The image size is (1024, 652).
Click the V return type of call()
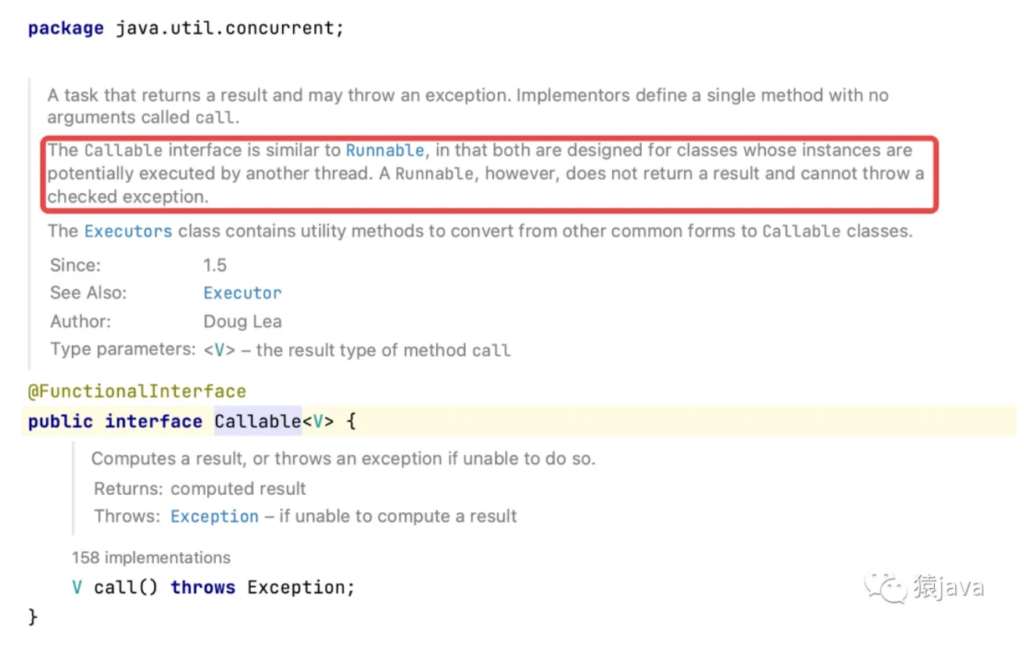pyautogui.click(x=77, y=587)
